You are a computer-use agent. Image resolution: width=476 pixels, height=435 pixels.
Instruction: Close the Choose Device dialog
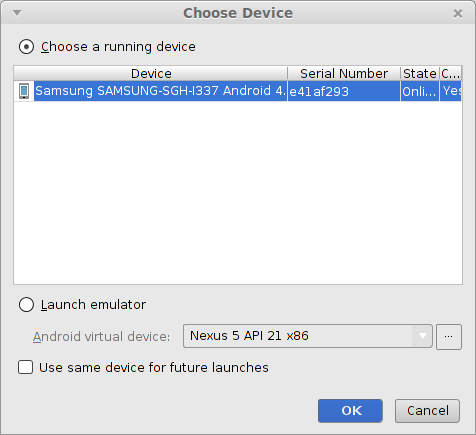click(x=458, y=13)
